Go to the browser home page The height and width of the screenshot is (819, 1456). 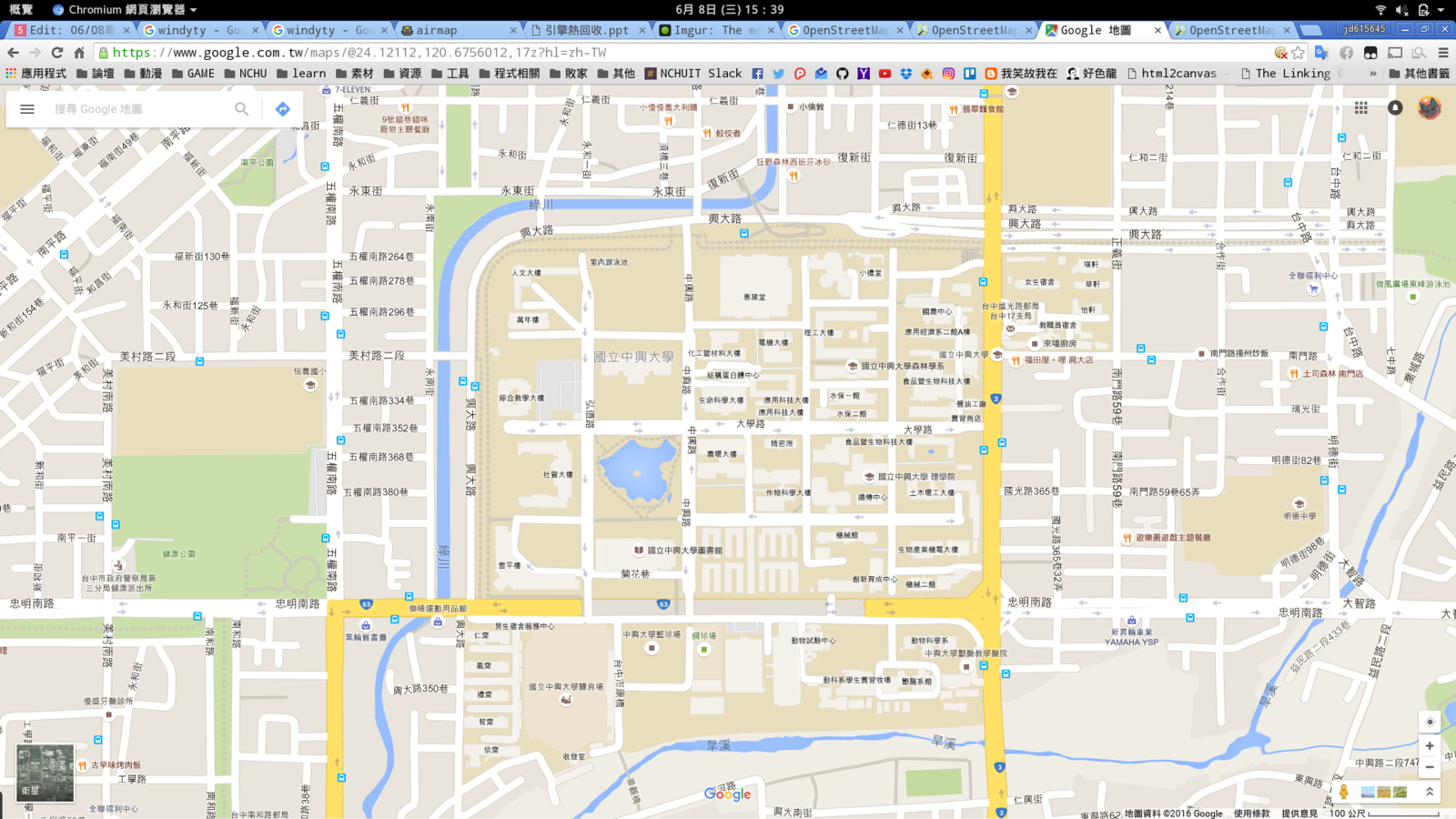coord(79,53)
